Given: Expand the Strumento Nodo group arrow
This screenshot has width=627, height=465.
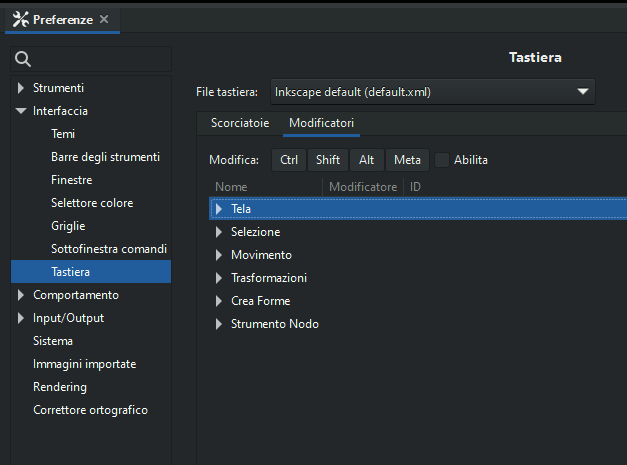Looking at the screenshot, I should [x=219, y=324].
